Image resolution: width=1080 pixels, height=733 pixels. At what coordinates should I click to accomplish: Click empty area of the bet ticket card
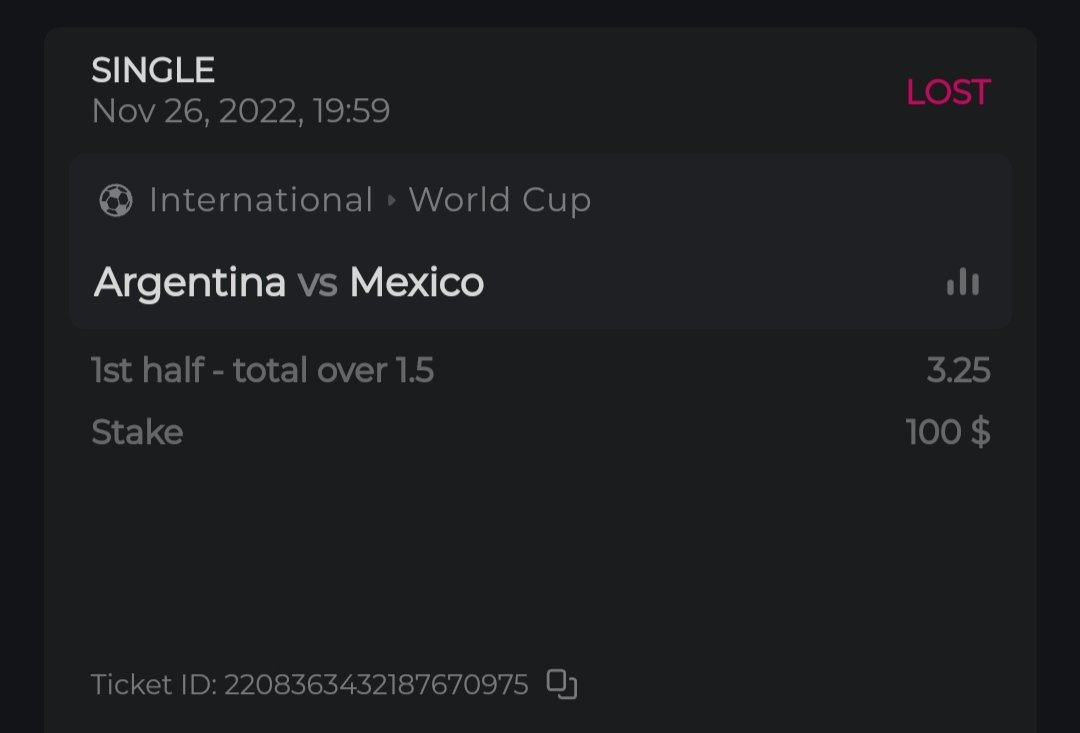(540, 560)
